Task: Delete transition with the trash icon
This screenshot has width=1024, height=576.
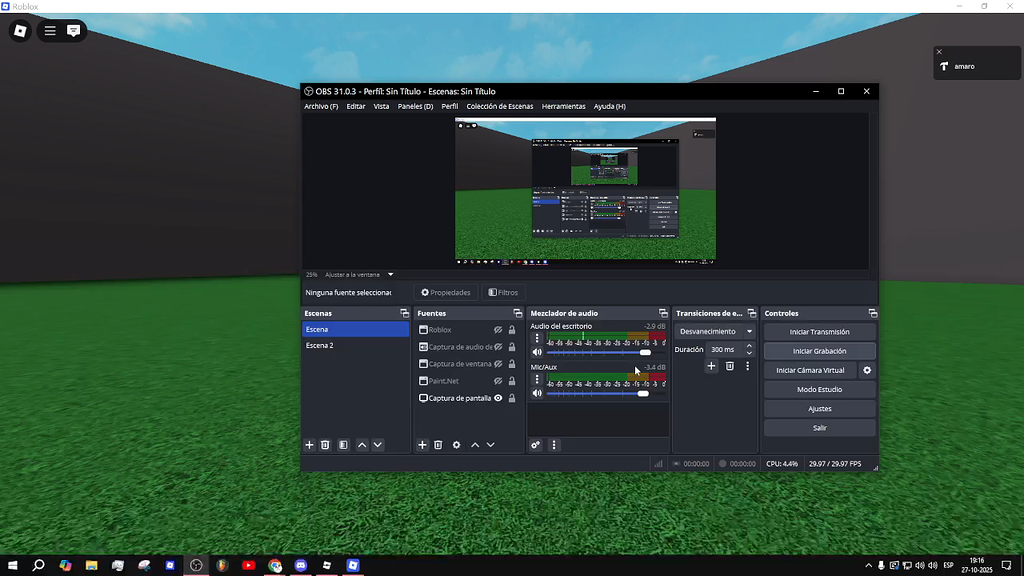Action: pyautogui.click(x=729, y=366)
